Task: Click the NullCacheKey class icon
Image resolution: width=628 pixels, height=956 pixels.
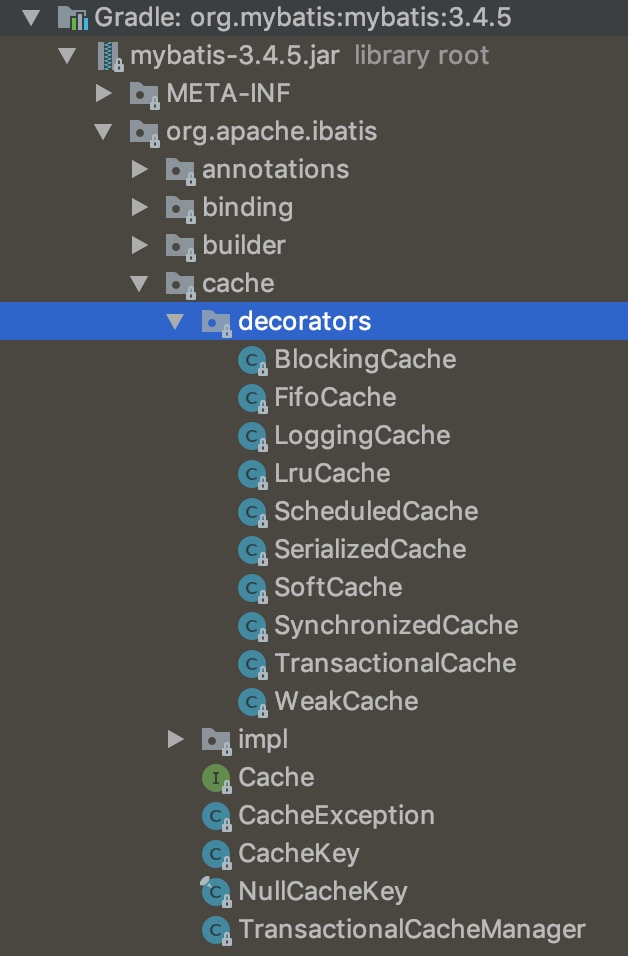Action: click(x=215, y=891)
